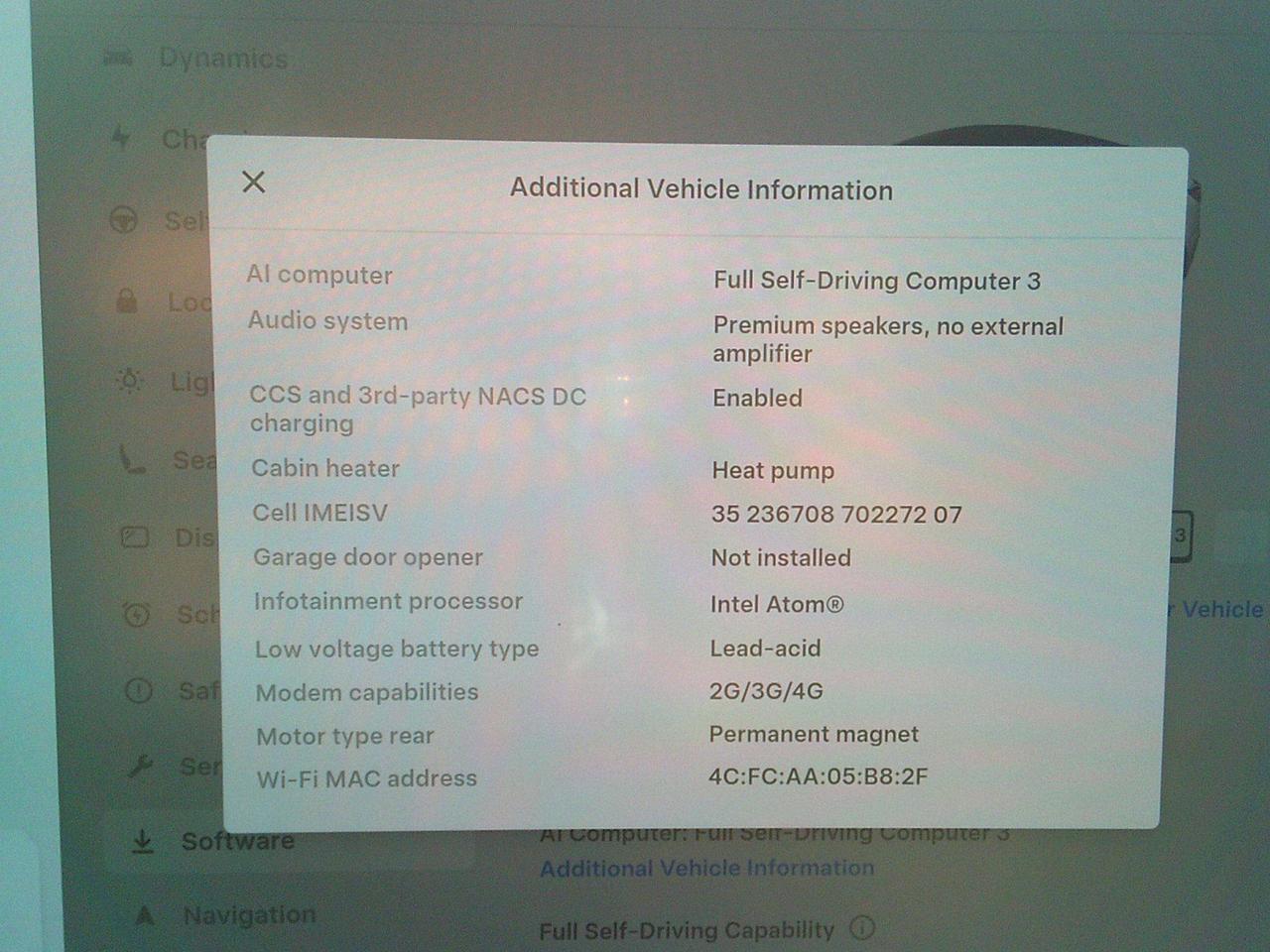
Task: Tap the IMEISV number "35 236708 702272 07"
Action: click(836, 514)
